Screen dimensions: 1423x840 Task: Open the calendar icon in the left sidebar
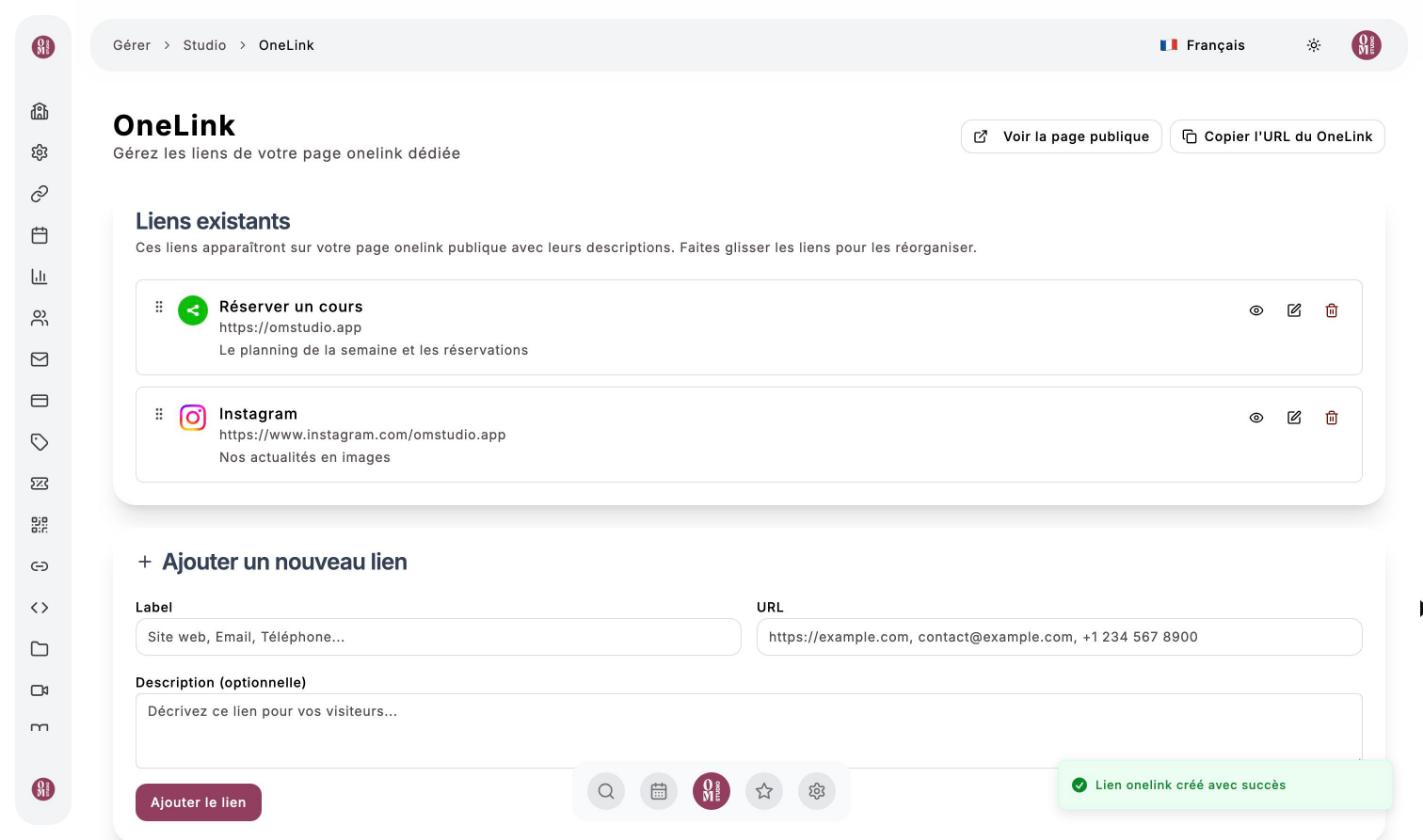pos(40,235)
